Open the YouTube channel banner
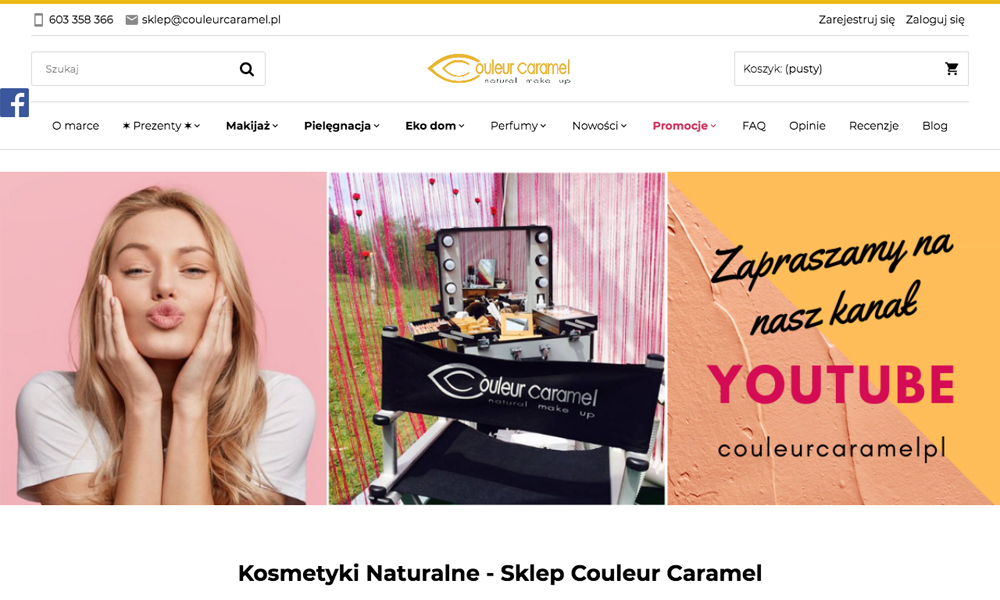1000x600 pixels. pyautogui.click(x=834, y=339)
